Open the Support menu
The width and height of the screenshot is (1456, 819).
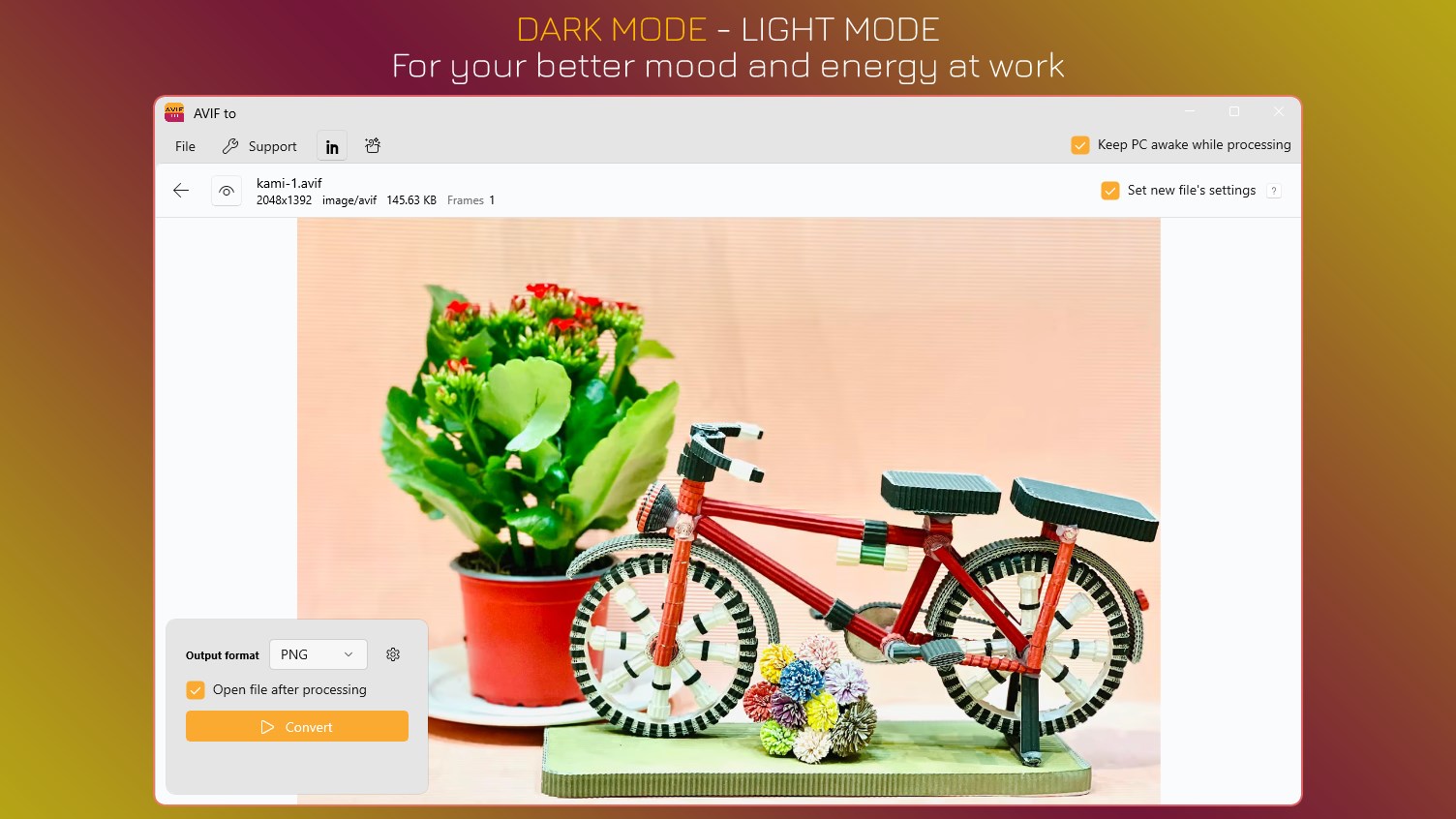(x=259, y=146)
